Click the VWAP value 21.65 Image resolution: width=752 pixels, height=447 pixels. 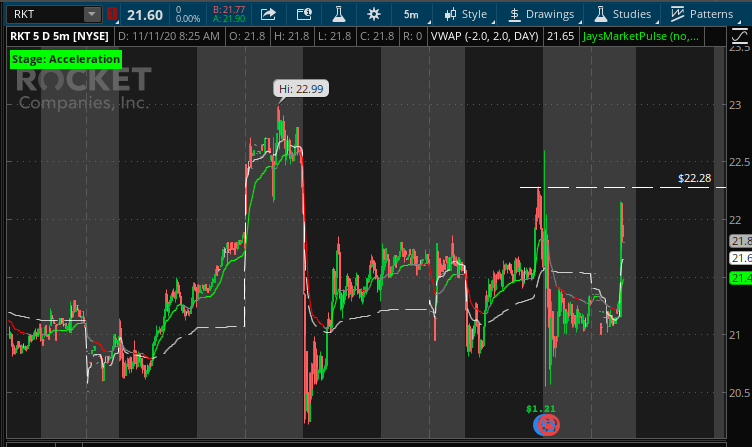pyautogui.click(x=560, y=36)
